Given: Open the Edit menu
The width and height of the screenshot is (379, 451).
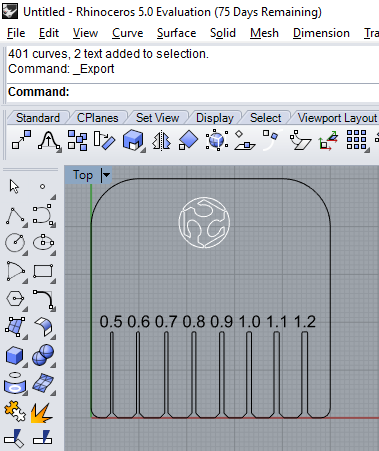Looking at the screenshot, I should 49,33.
